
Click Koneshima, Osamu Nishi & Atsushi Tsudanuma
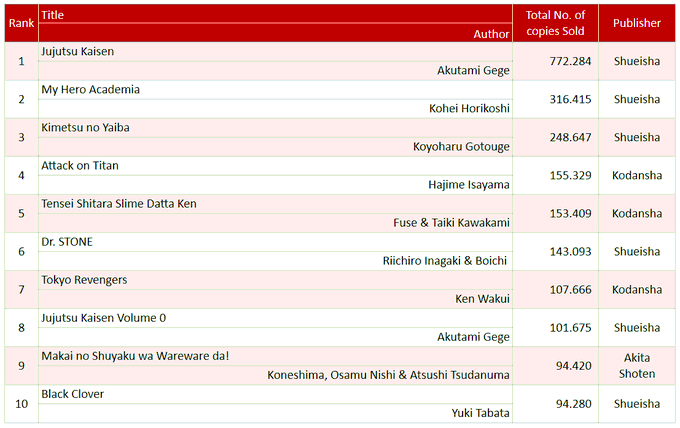388,375
